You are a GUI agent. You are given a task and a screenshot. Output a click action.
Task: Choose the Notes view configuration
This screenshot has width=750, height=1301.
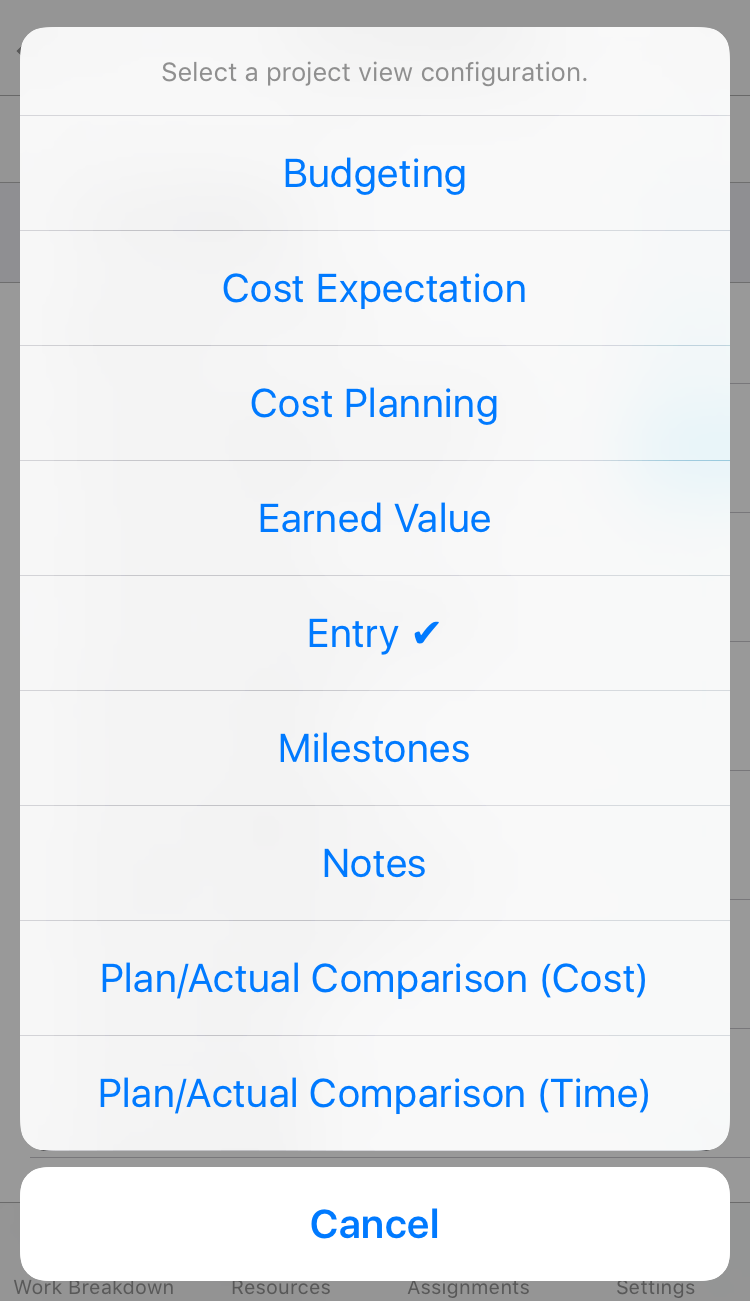pyautogui.click(x=375, y=863)
